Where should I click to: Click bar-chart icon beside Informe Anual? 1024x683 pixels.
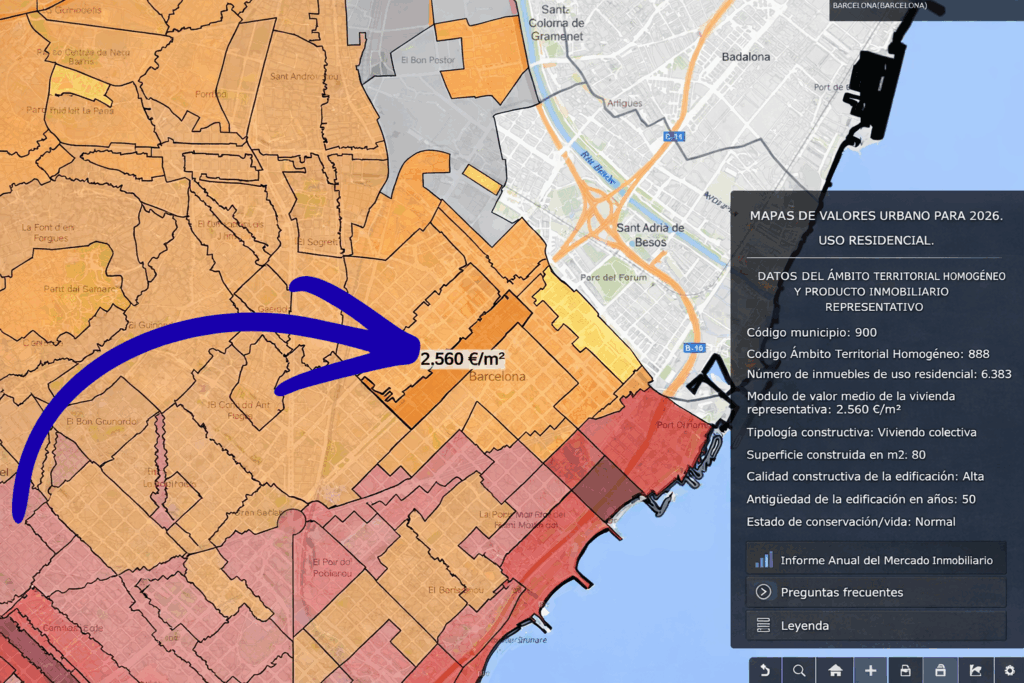click(764, 560)
